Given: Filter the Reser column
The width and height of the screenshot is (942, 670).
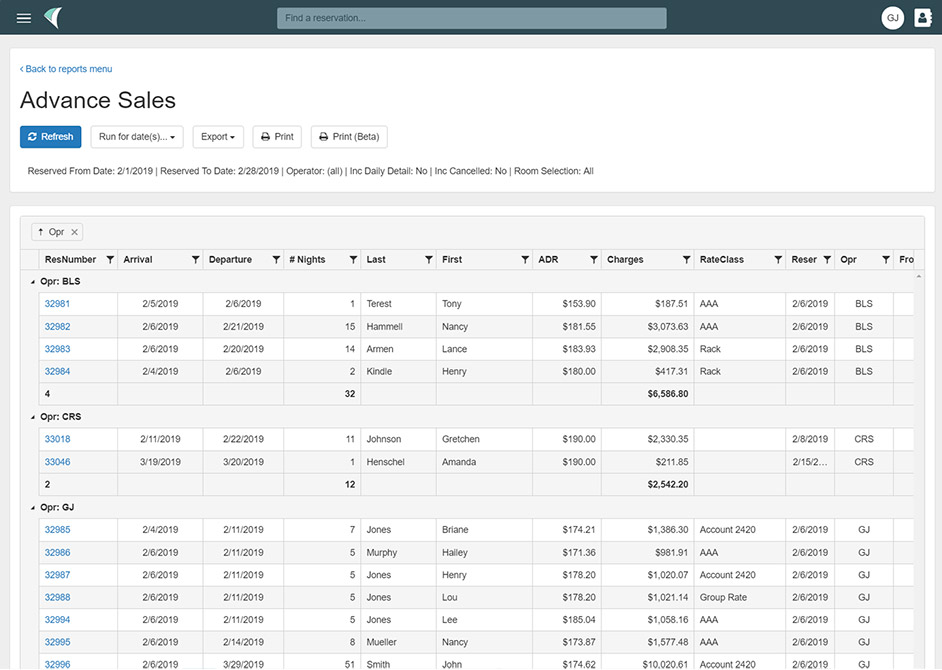Looking at the screenshot, I should coord(827,260).
